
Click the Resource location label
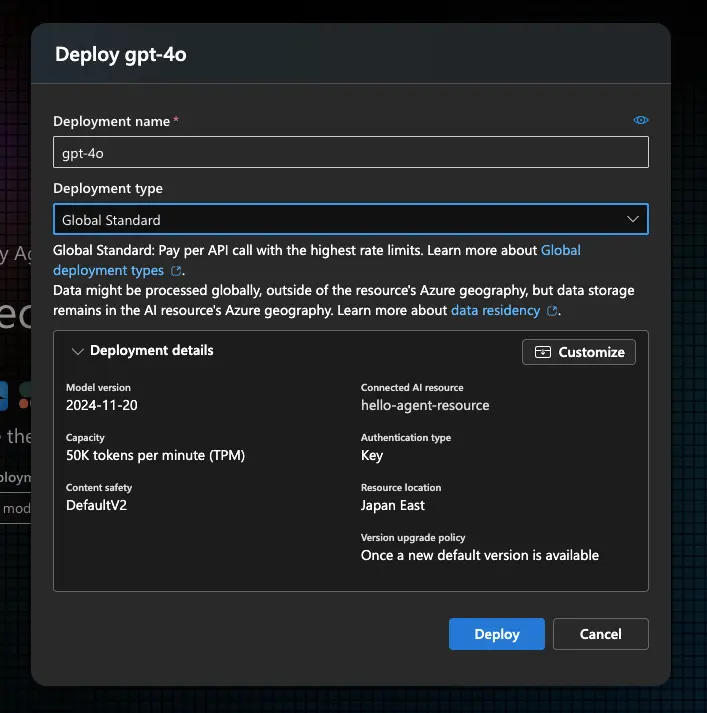[401, 487]
